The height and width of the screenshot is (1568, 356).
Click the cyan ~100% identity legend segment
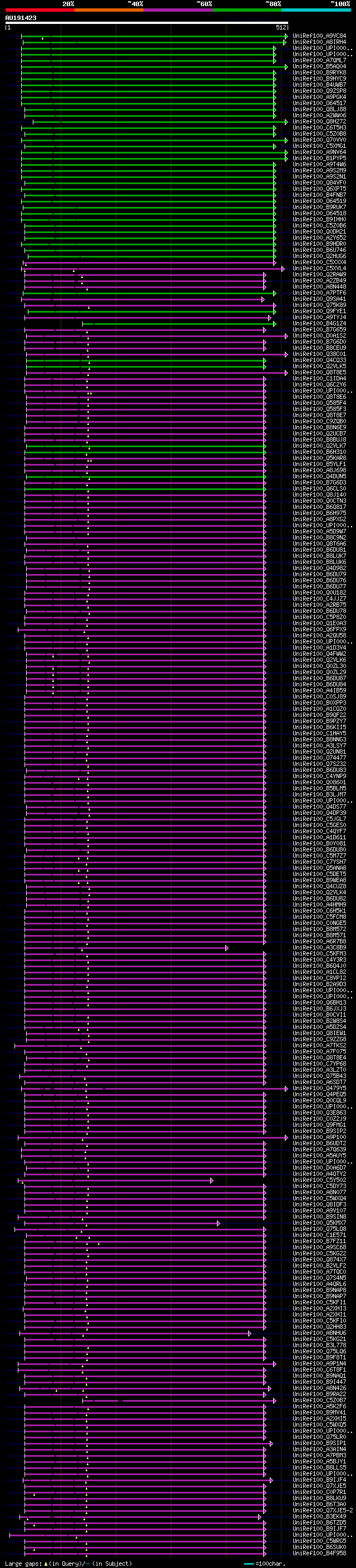point(316,9)
